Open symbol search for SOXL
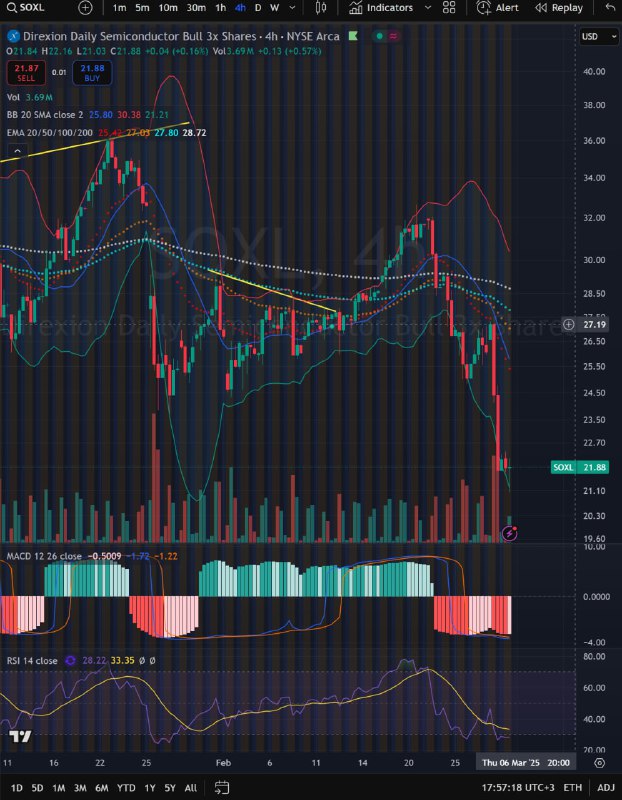The image size is (622, 800). (x=26, y=8)
